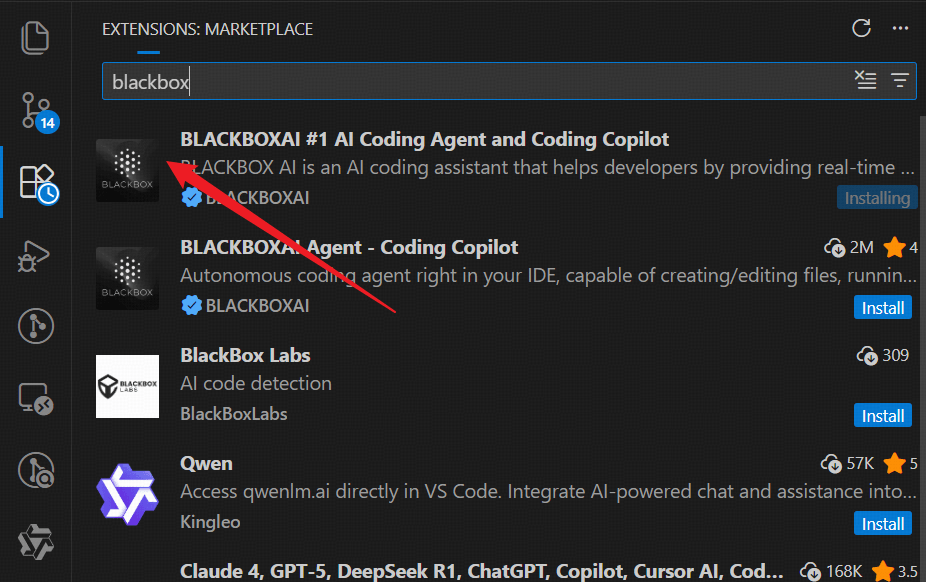Viewport: 926px width, 582px height.
Task: Refresh the extensions marketplace list
Action: (861, 28)
